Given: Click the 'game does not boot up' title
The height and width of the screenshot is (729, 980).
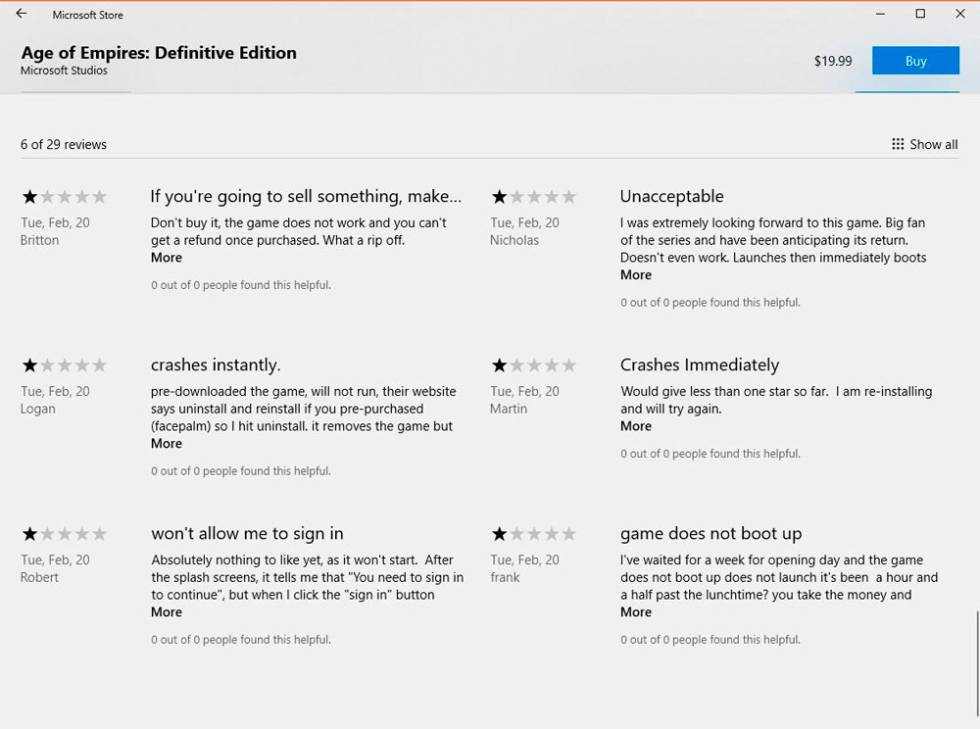Looking at the screenshot, I should [x=711, y=534].
